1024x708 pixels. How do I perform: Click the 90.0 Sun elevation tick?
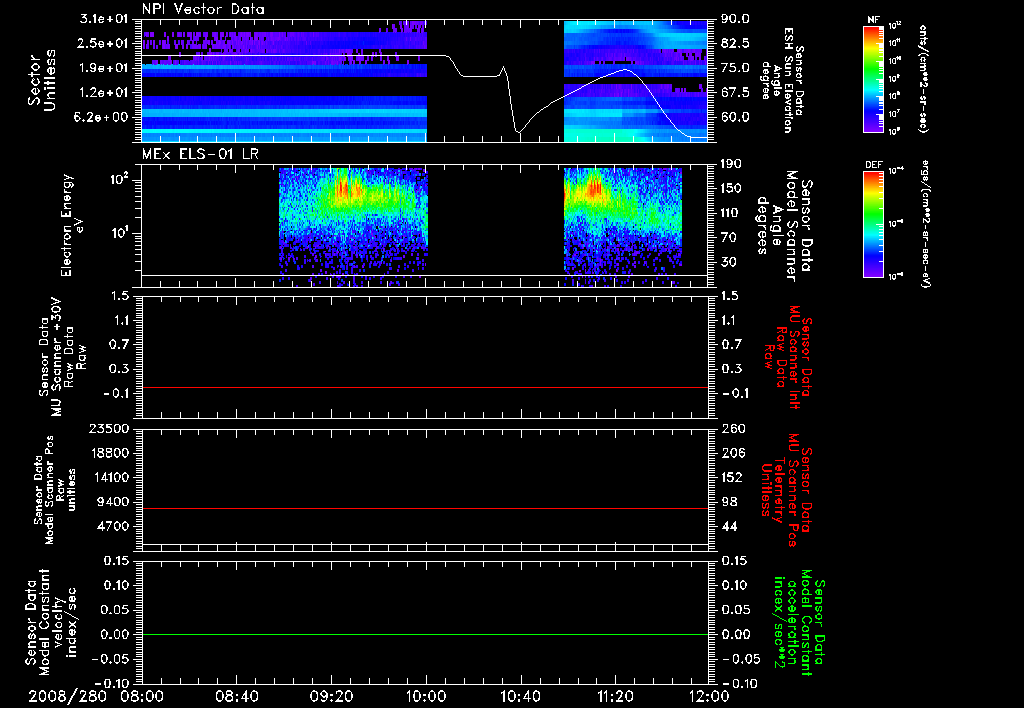pyautogui.click(x=735, y=19)
